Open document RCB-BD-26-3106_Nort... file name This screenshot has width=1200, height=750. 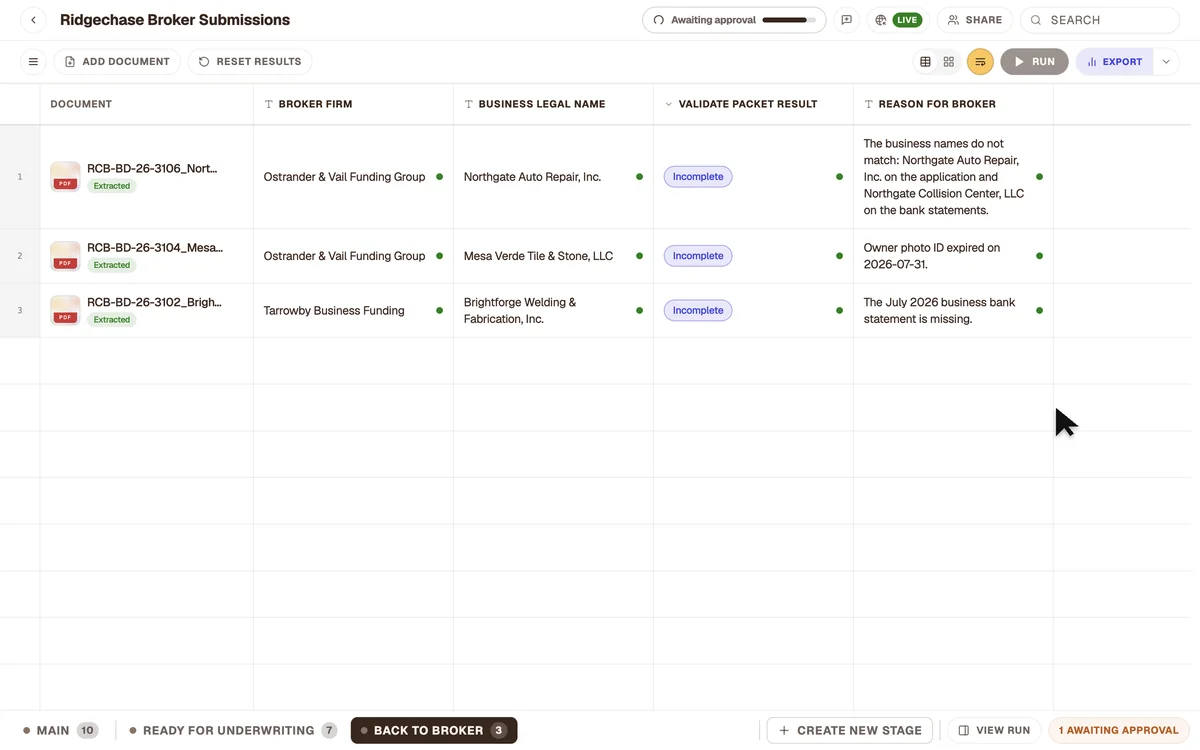[152, 168]
